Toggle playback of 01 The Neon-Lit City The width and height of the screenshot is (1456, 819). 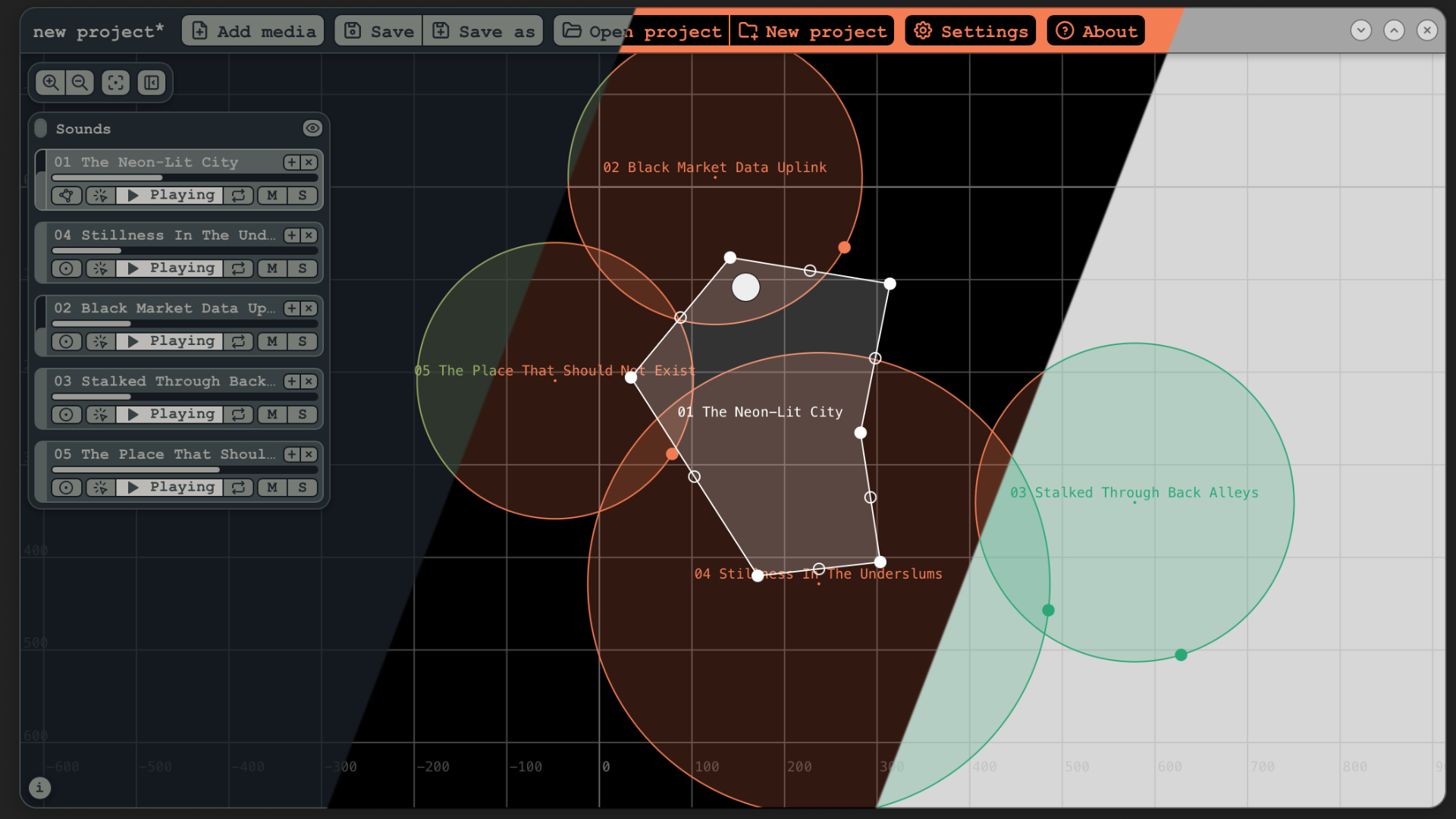click(170, 196)
